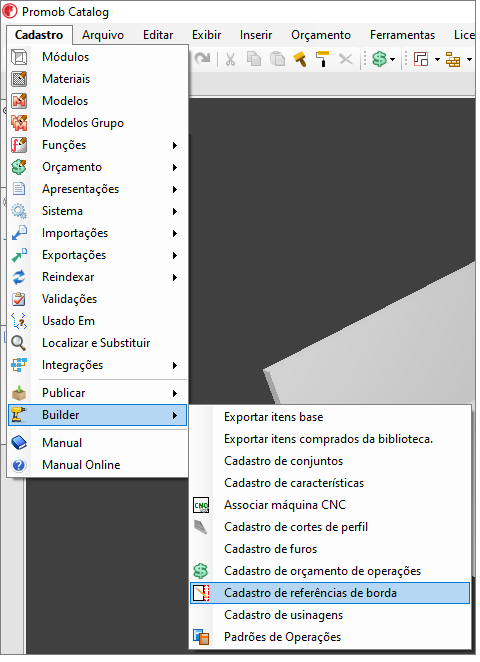The width and height of the screenshot is (480, 662).
Task: Click the Builder submenu arrow
Action: coord(175,415)
